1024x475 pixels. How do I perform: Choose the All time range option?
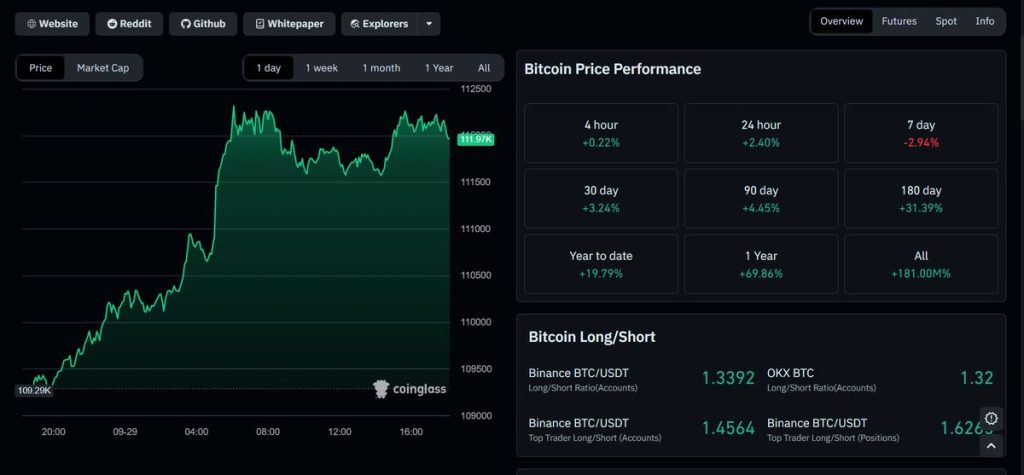tap(484, 68)
